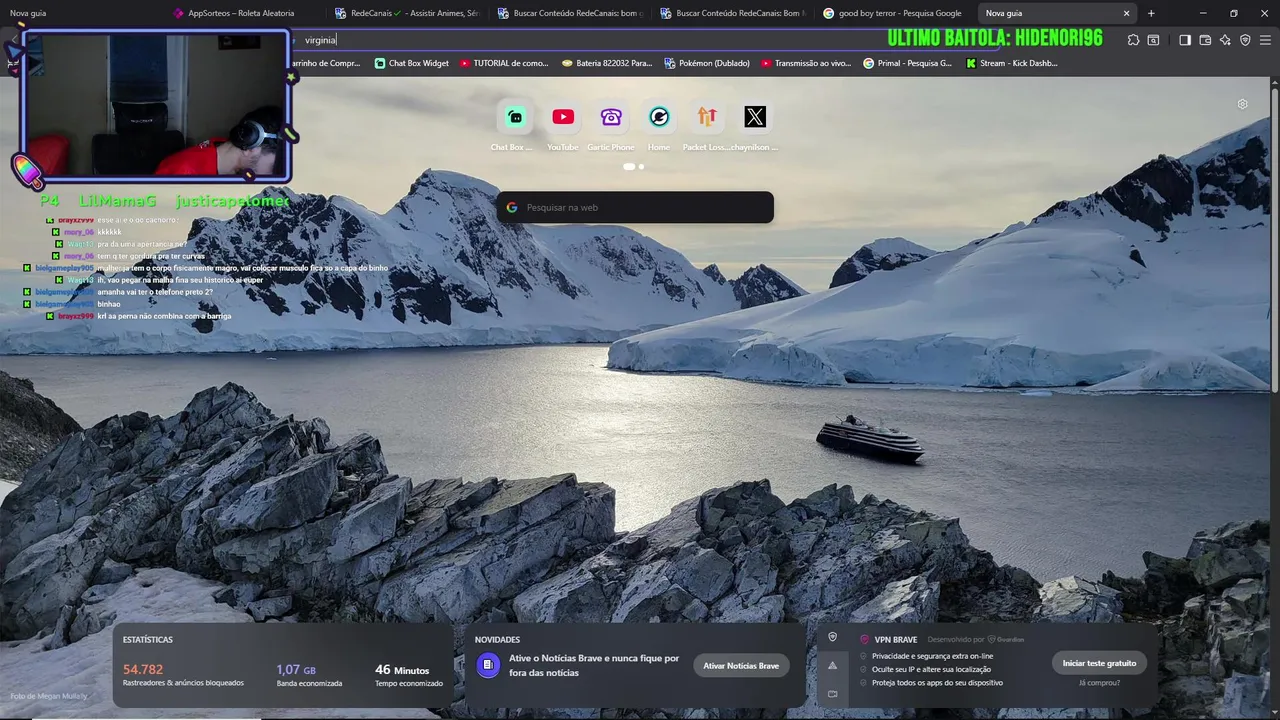Click the Guardian developer logo
1280x720 pixels.
coord(1006,640)
